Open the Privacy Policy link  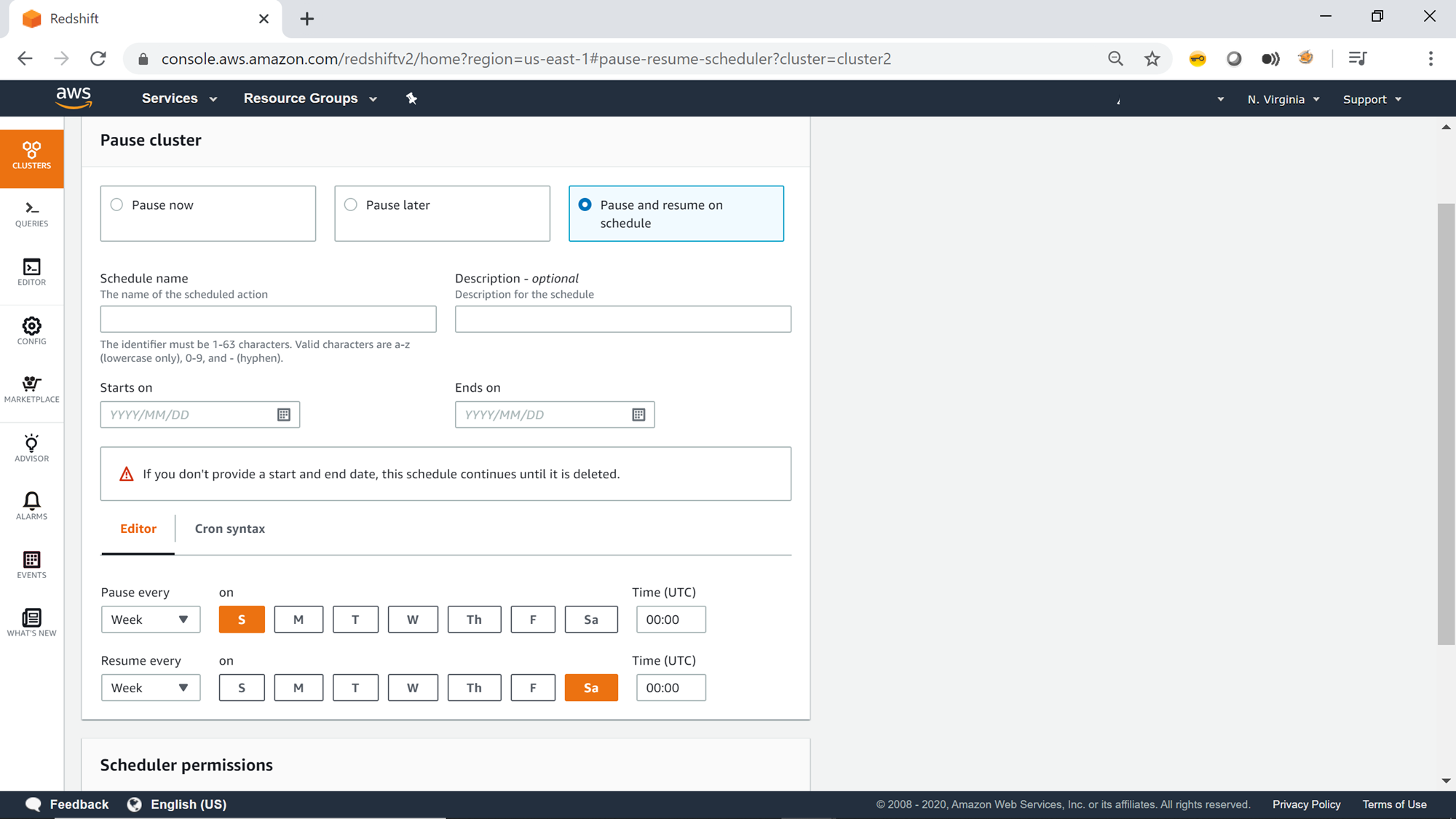pyautogui.click(x=1306, y=804)
